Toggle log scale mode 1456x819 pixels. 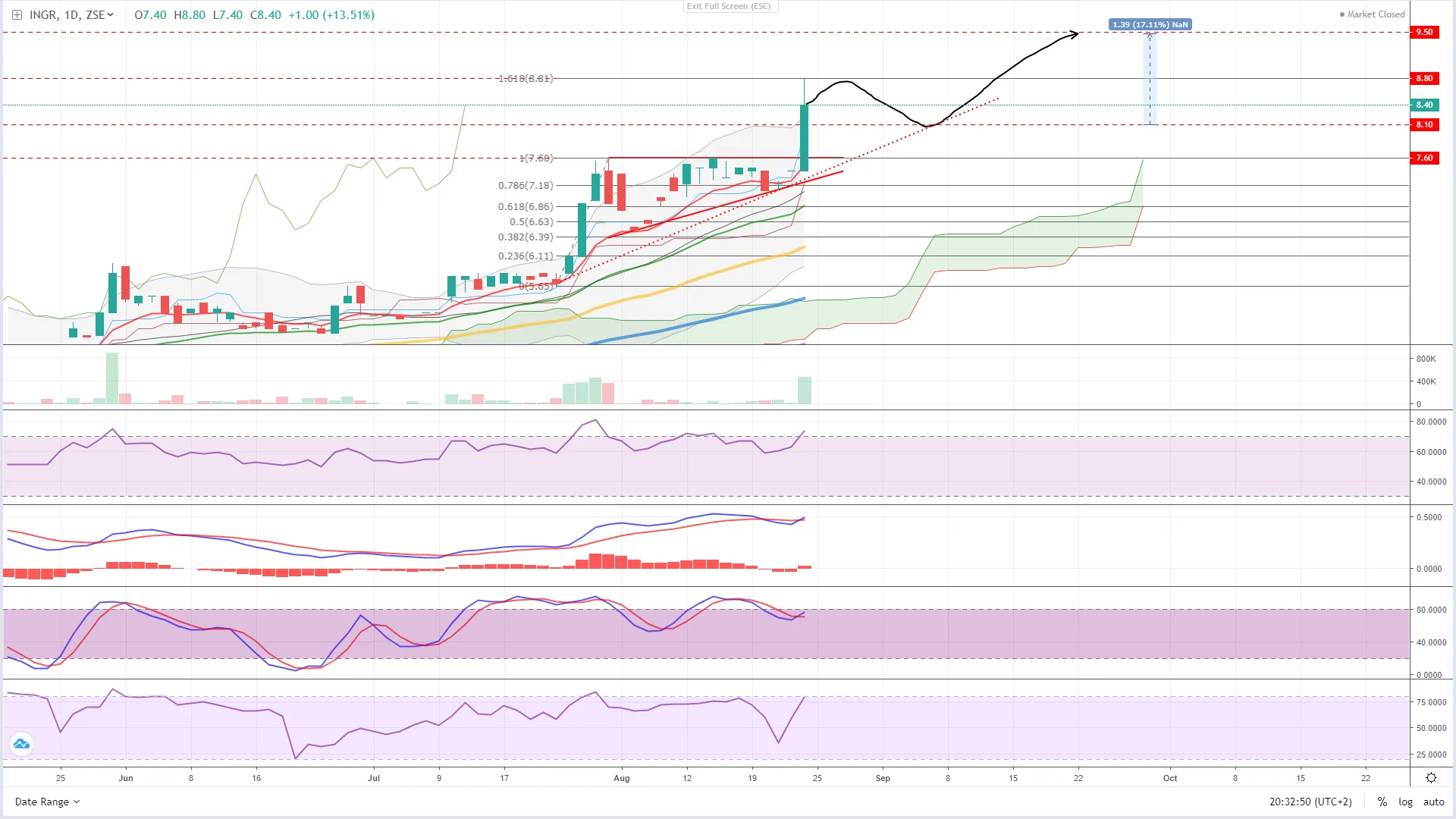pos(1405,802)
